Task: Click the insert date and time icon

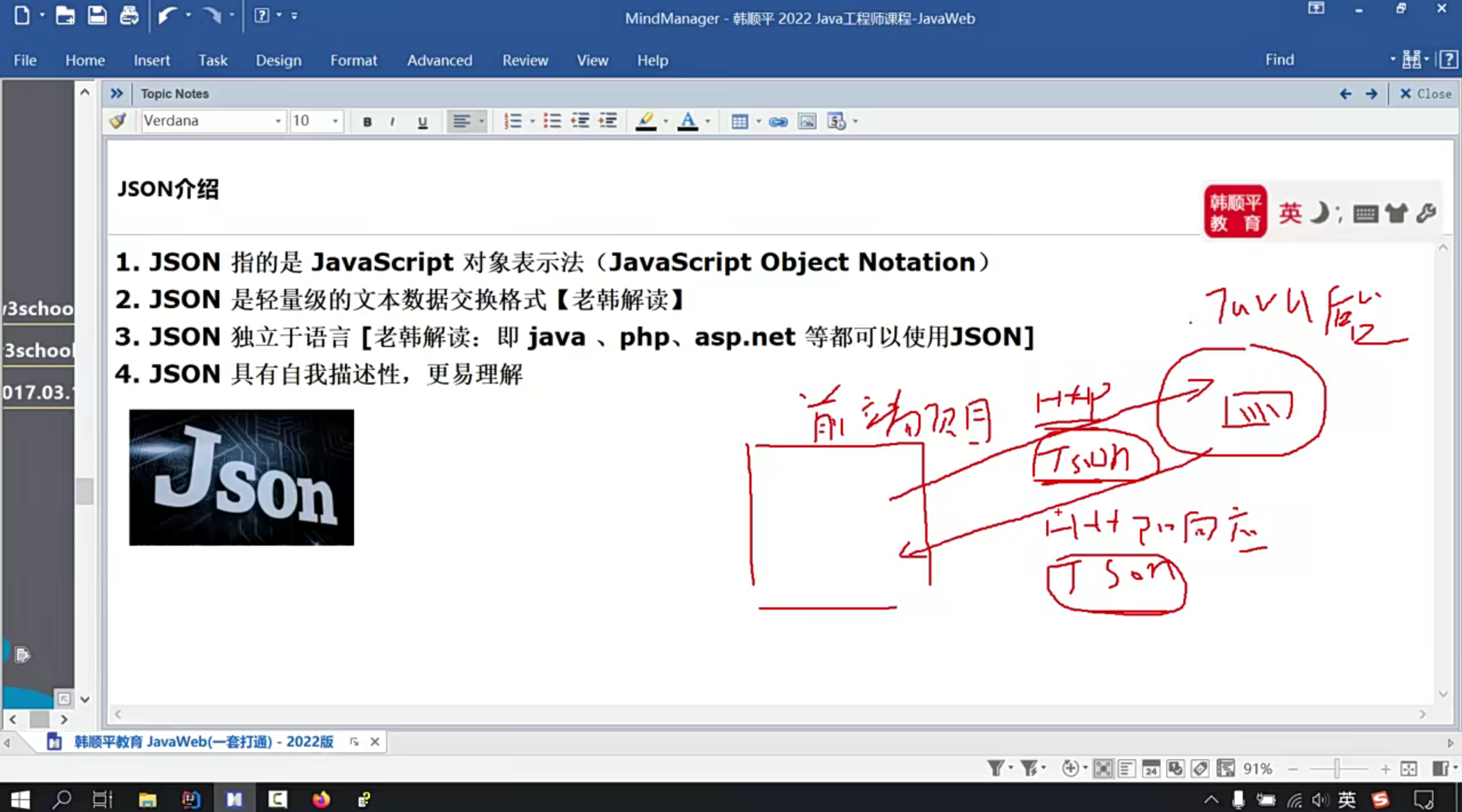Action: pos(836,121)
